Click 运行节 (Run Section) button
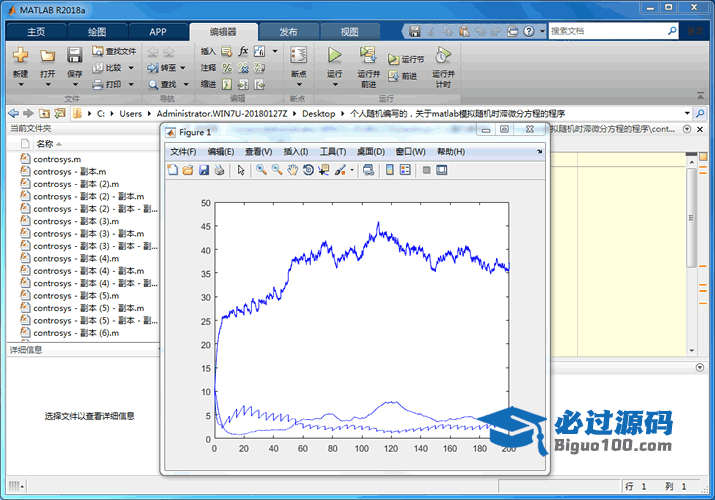The width and height of the screenshot is (715, 500). (406, 59)
